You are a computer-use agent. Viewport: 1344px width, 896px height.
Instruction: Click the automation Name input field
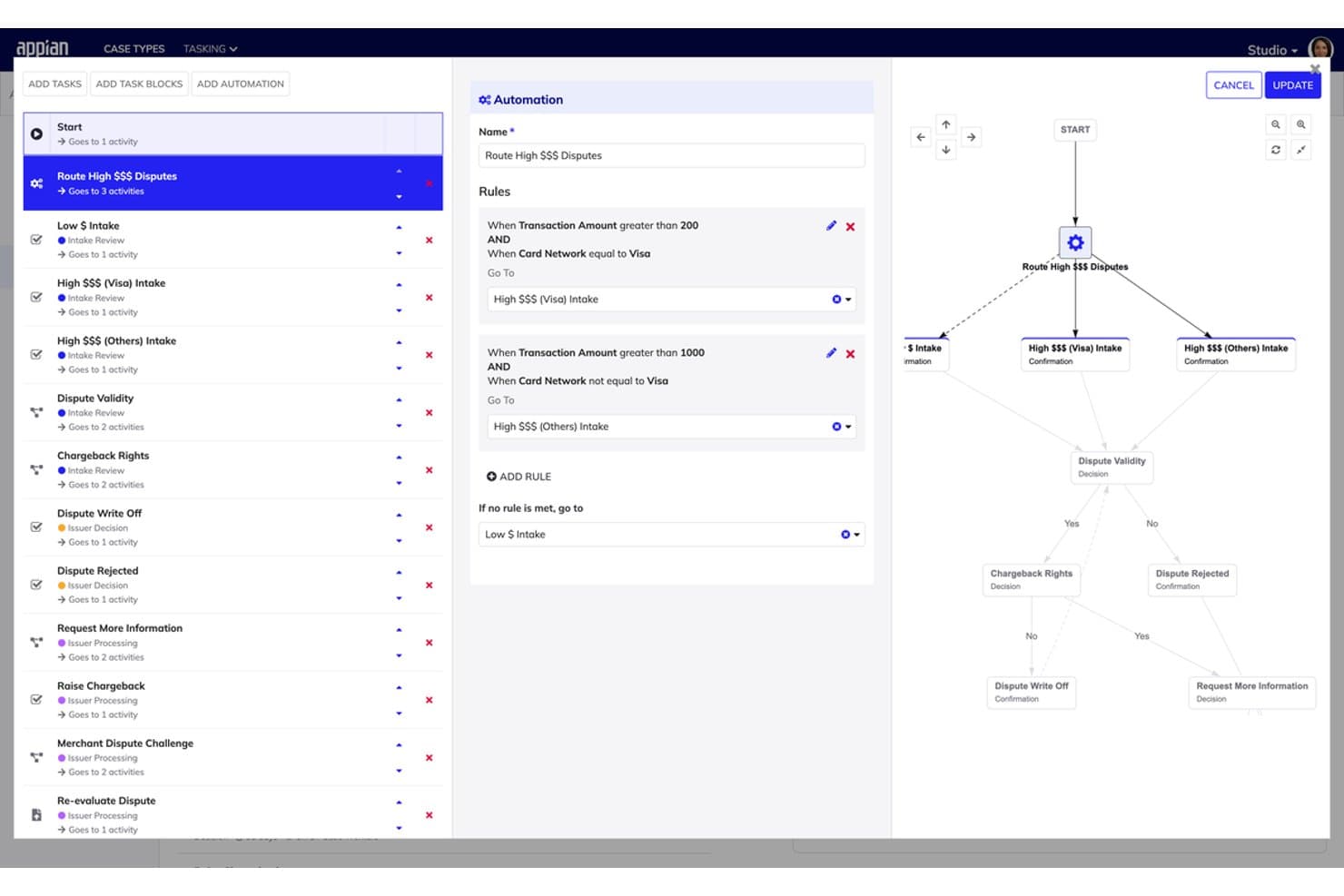pos(671,156)
